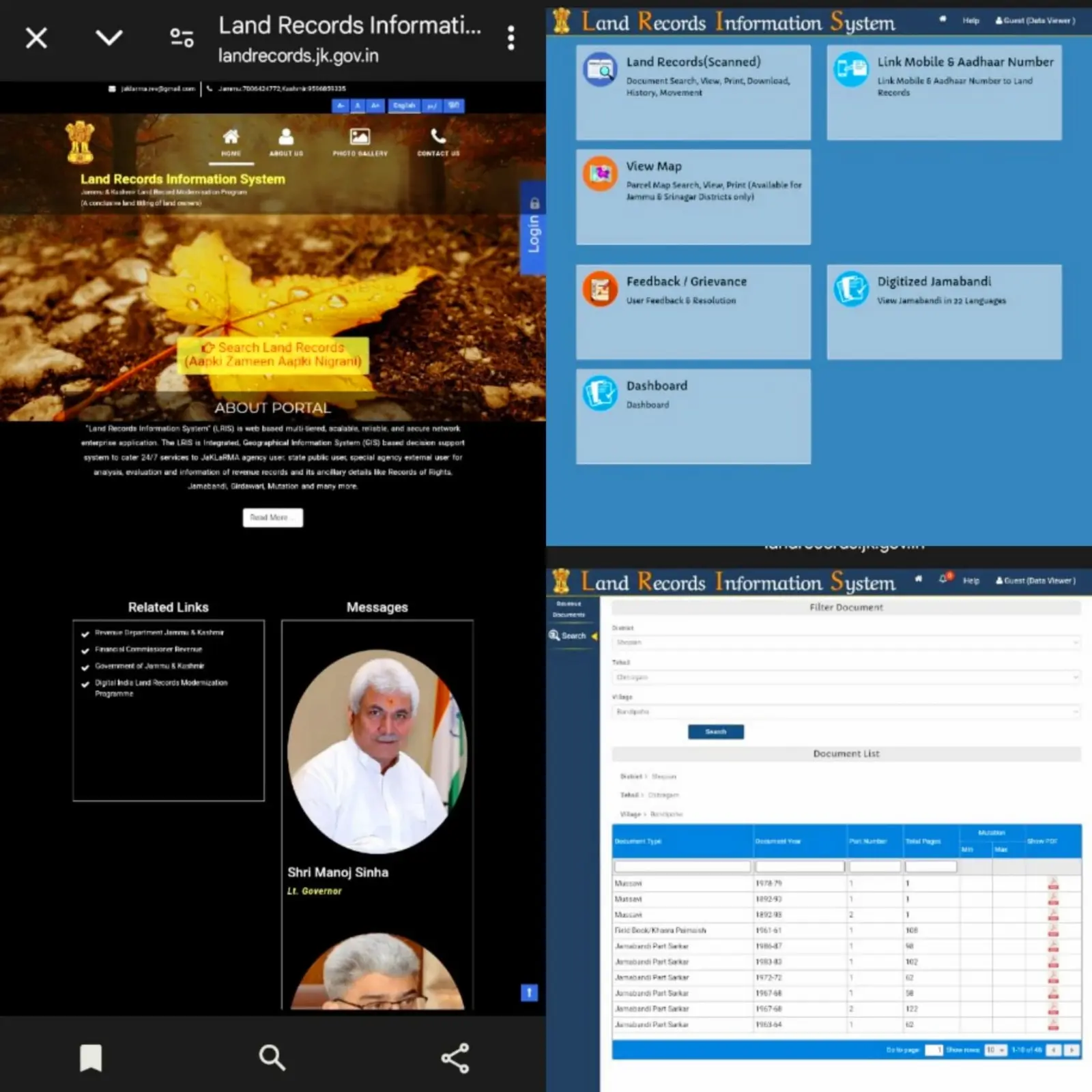Open the Land Records(Scanned) tile
Screen dimensions: 1092x1092
pos(693,93)
